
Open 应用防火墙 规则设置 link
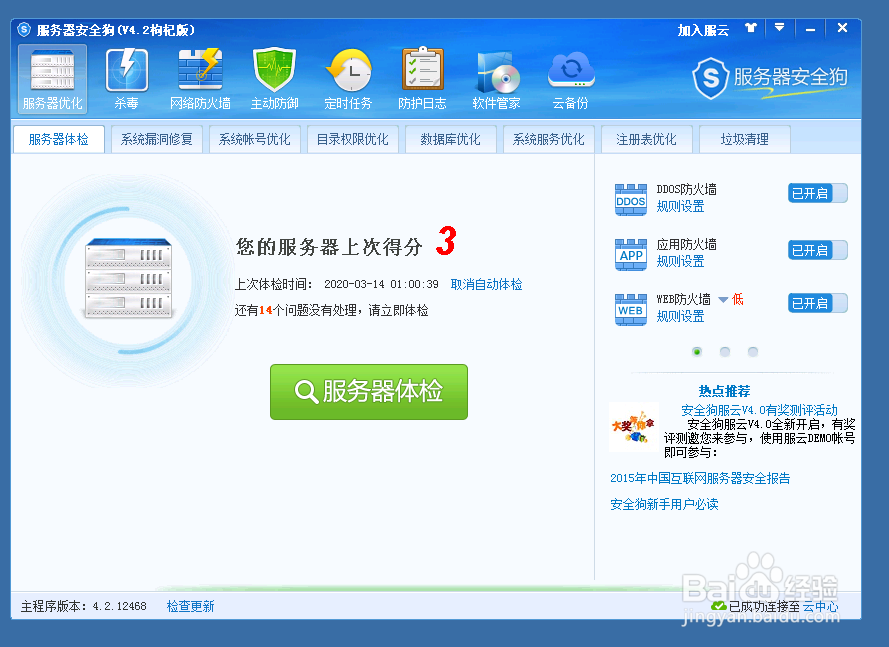(680, 261)
